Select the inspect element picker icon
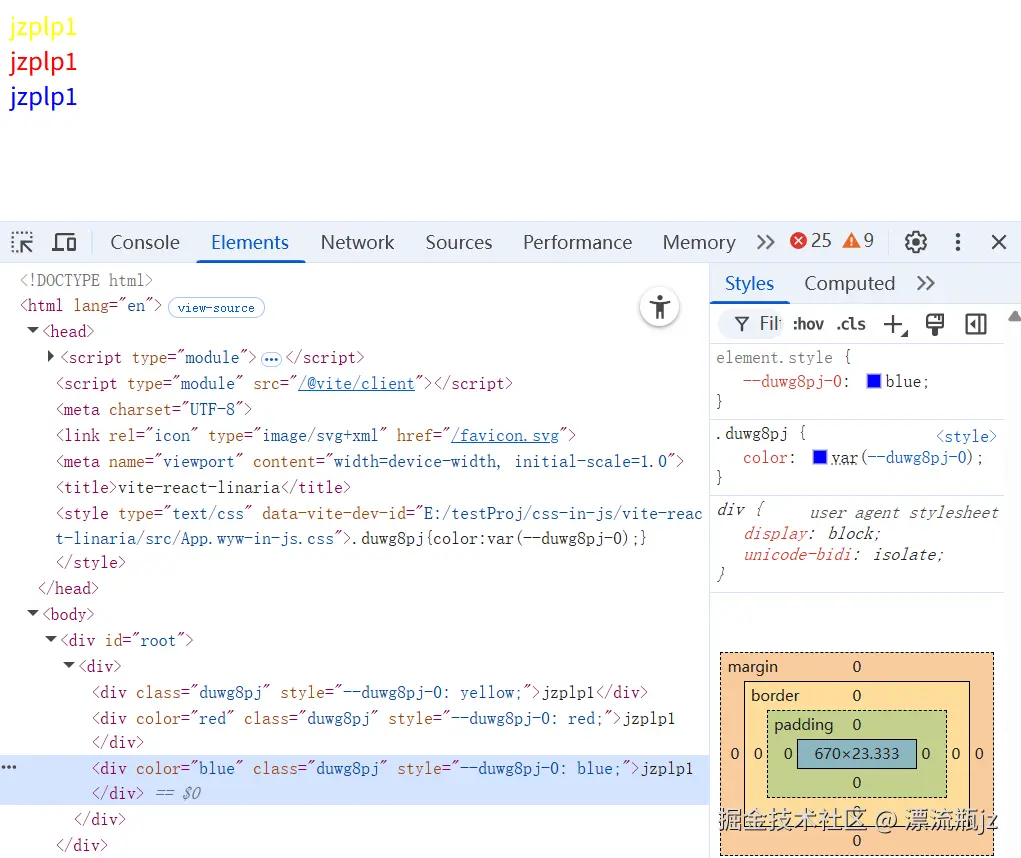Screen dimensions: 1021x858 pos(21,241)
